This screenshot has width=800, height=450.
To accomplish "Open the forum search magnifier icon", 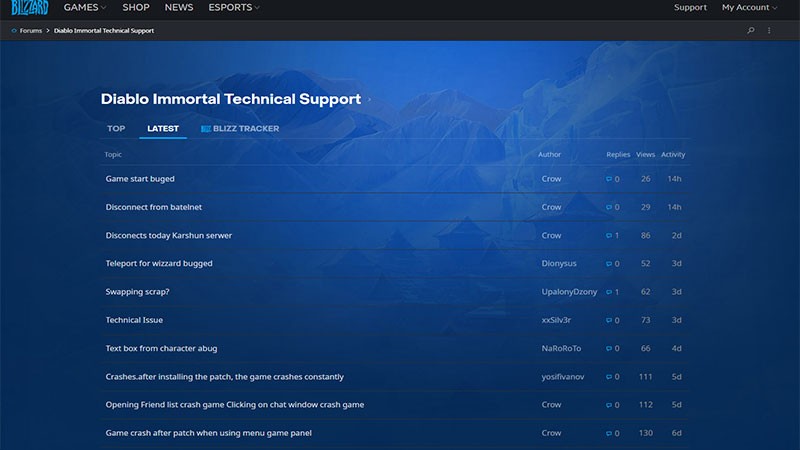I will pyautogui.click(x=751, y=31).
